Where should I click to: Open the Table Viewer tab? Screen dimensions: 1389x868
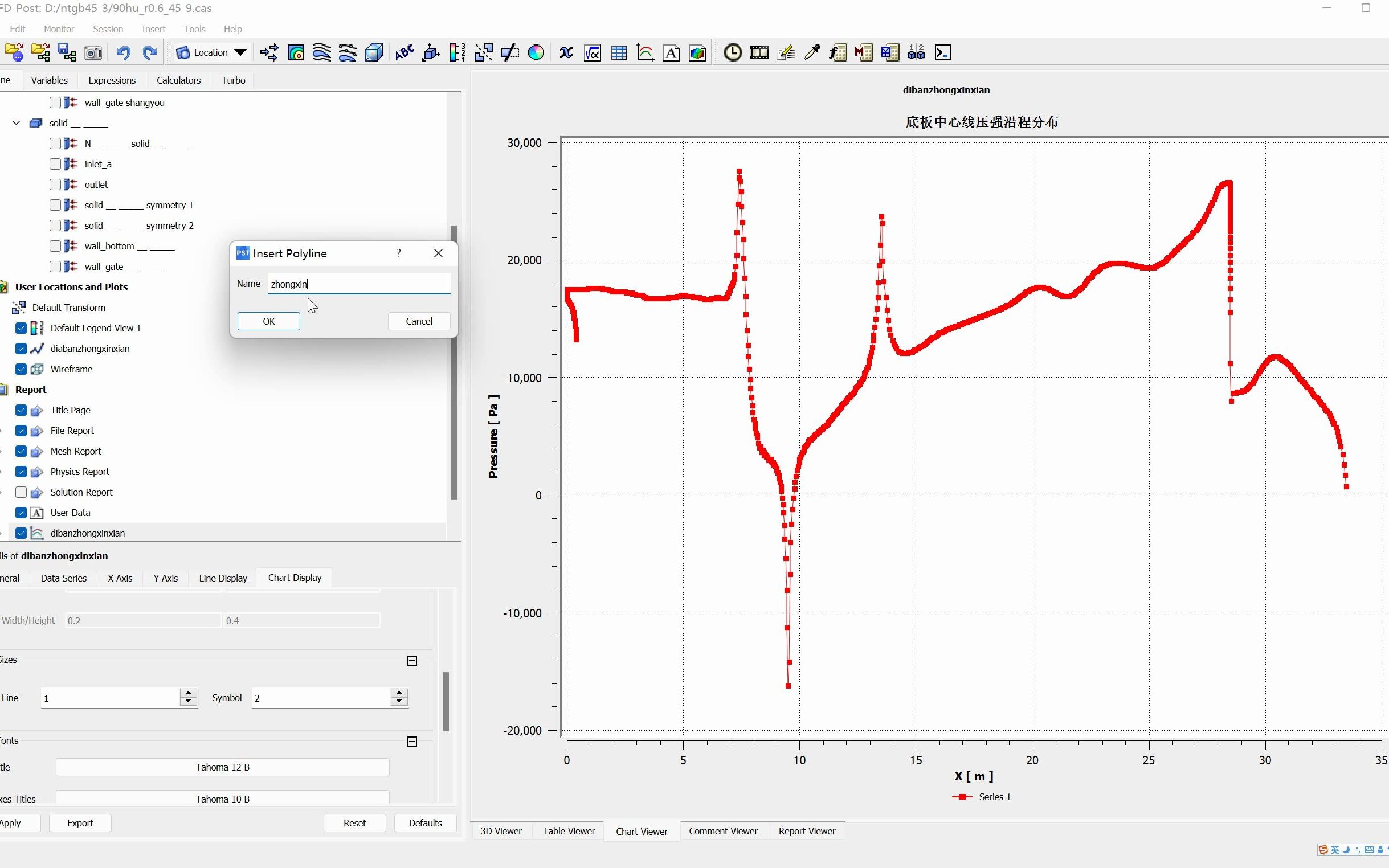[569, 830]
